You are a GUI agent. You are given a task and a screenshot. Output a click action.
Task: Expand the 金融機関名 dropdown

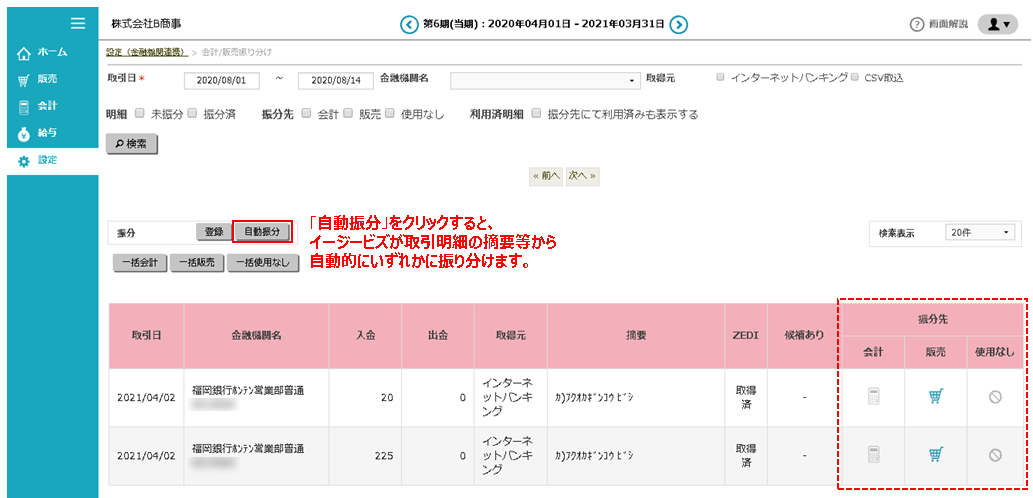pos(546,80)
